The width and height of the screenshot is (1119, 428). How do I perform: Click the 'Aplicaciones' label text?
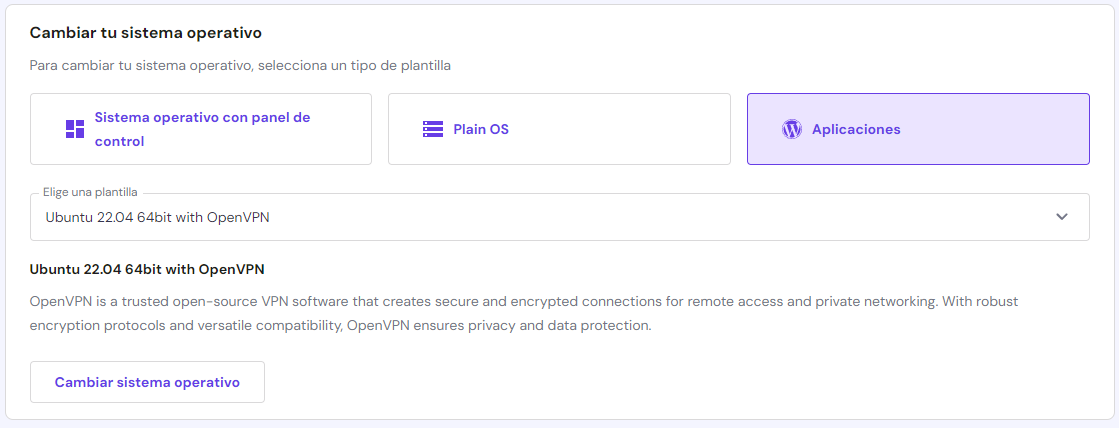[x=856, y=129]
